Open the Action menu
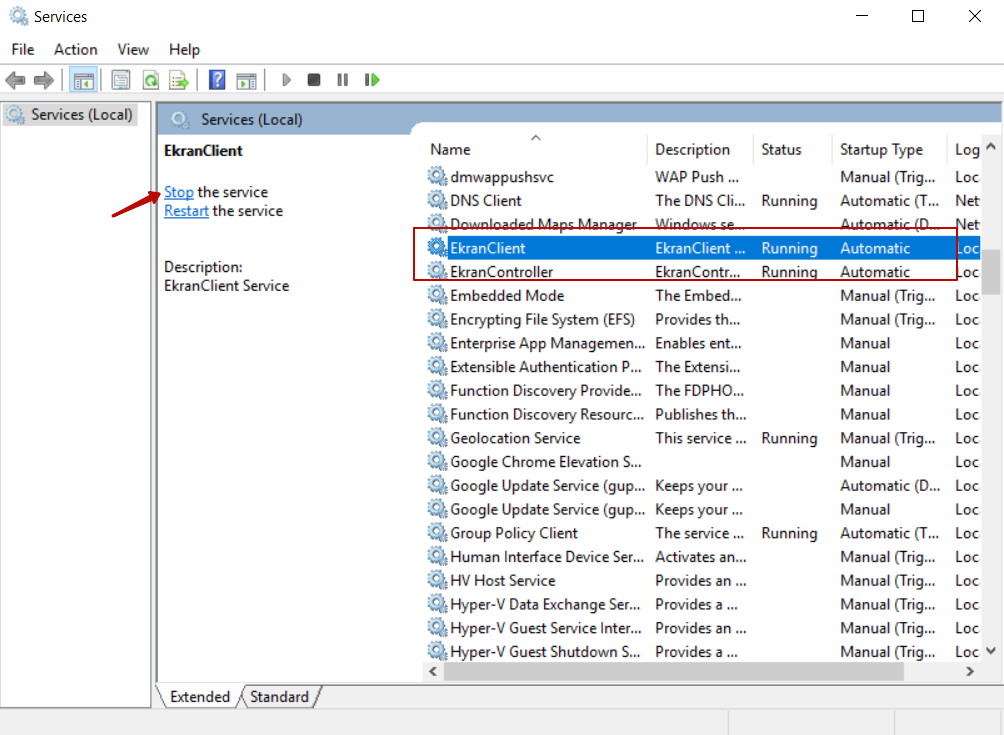 (x=76, y=49)
